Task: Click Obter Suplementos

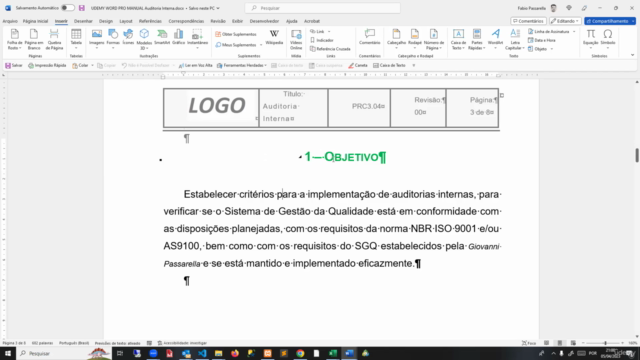Action: 236,34
